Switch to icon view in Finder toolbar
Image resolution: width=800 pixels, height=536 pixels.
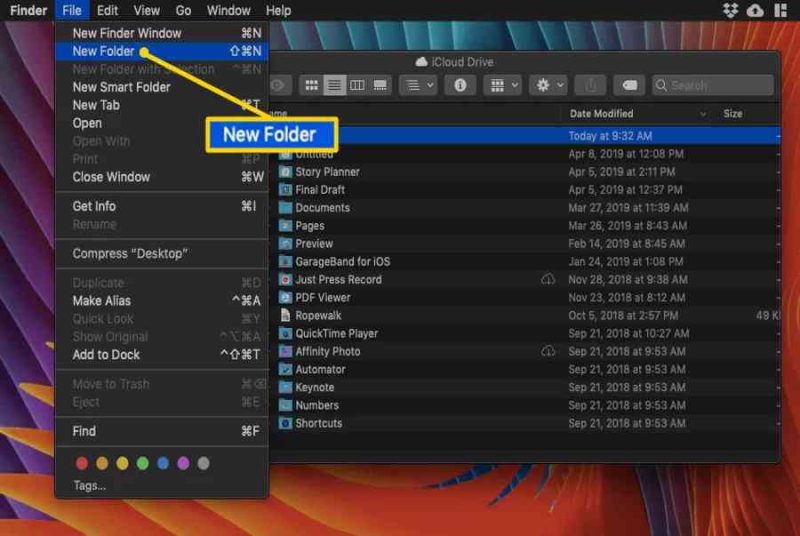(311, 85)
